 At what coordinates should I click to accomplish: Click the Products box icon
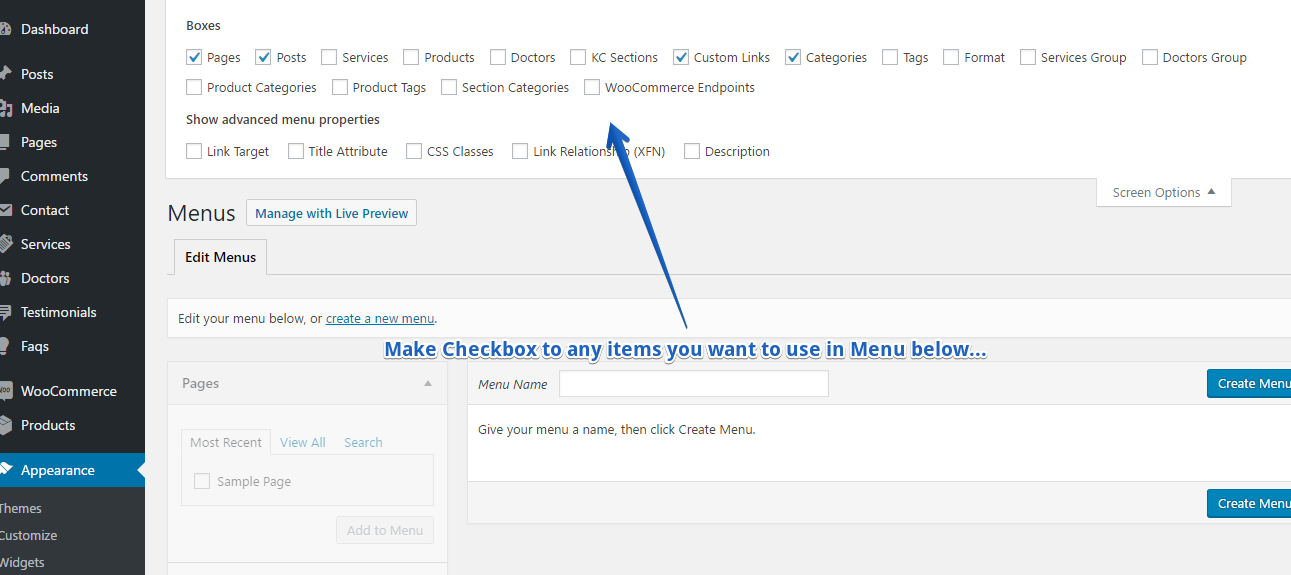[5, 425]
